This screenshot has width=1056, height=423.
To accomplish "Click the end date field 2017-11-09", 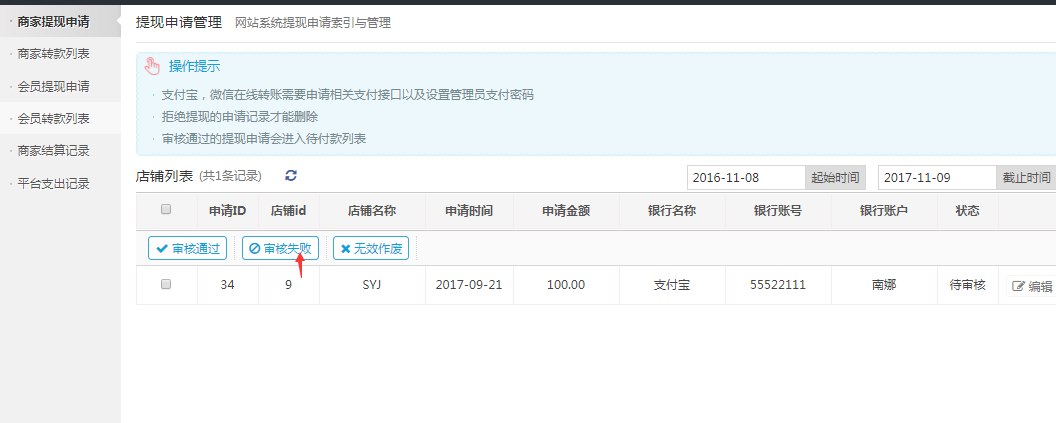I will [937, 177].
